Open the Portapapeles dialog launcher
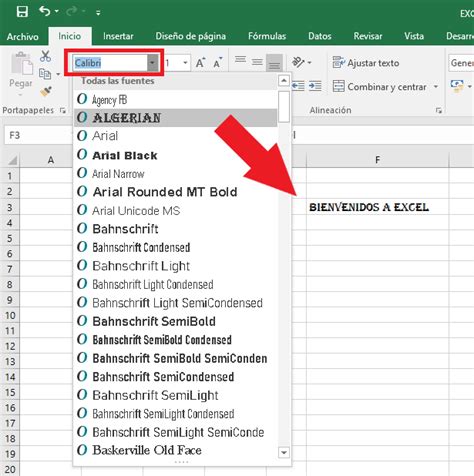The image size is (474, 476). pos(63,110)
